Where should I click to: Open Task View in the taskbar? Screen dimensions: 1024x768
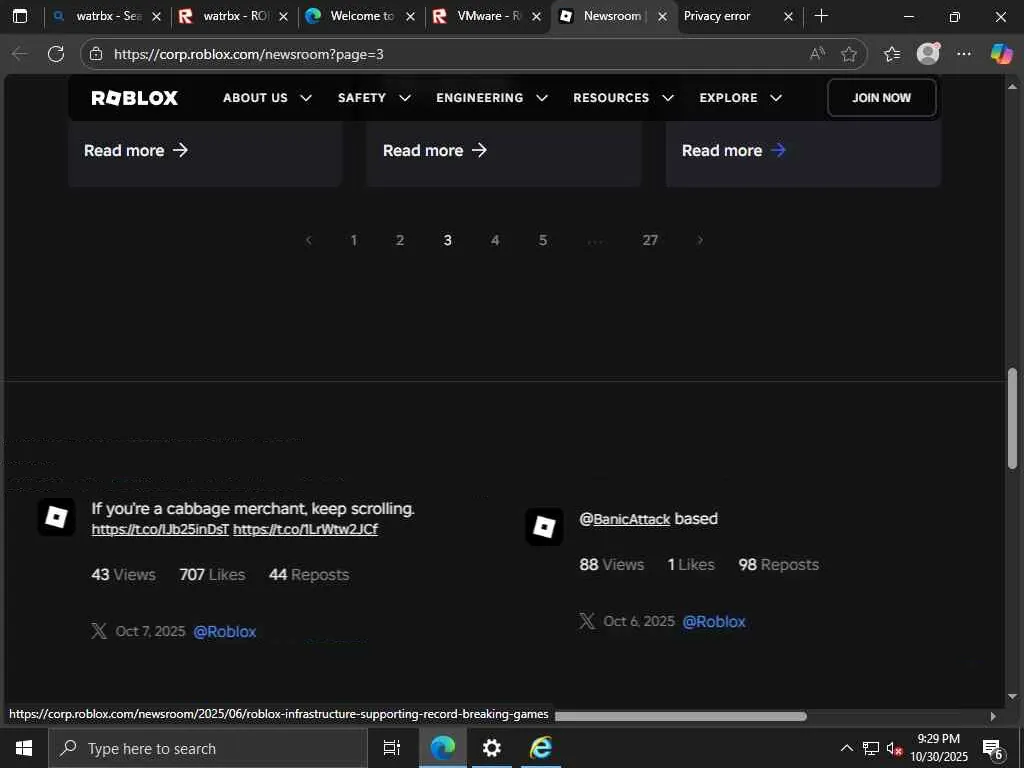(x=392, y=748)
